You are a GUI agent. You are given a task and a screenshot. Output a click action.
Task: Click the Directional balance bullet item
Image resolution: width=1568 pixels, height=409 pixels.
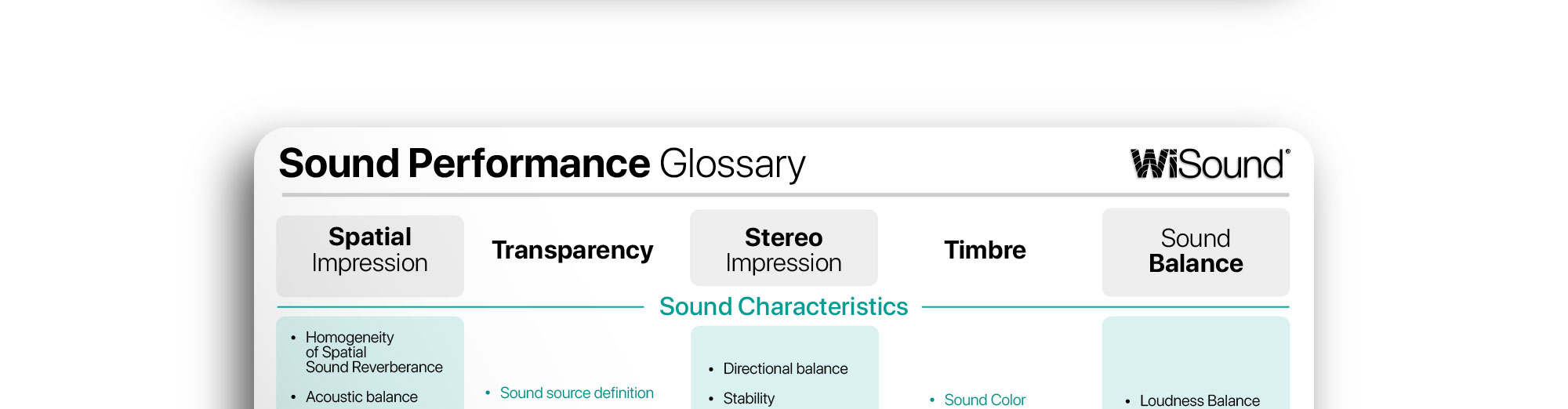click(786, 368)
